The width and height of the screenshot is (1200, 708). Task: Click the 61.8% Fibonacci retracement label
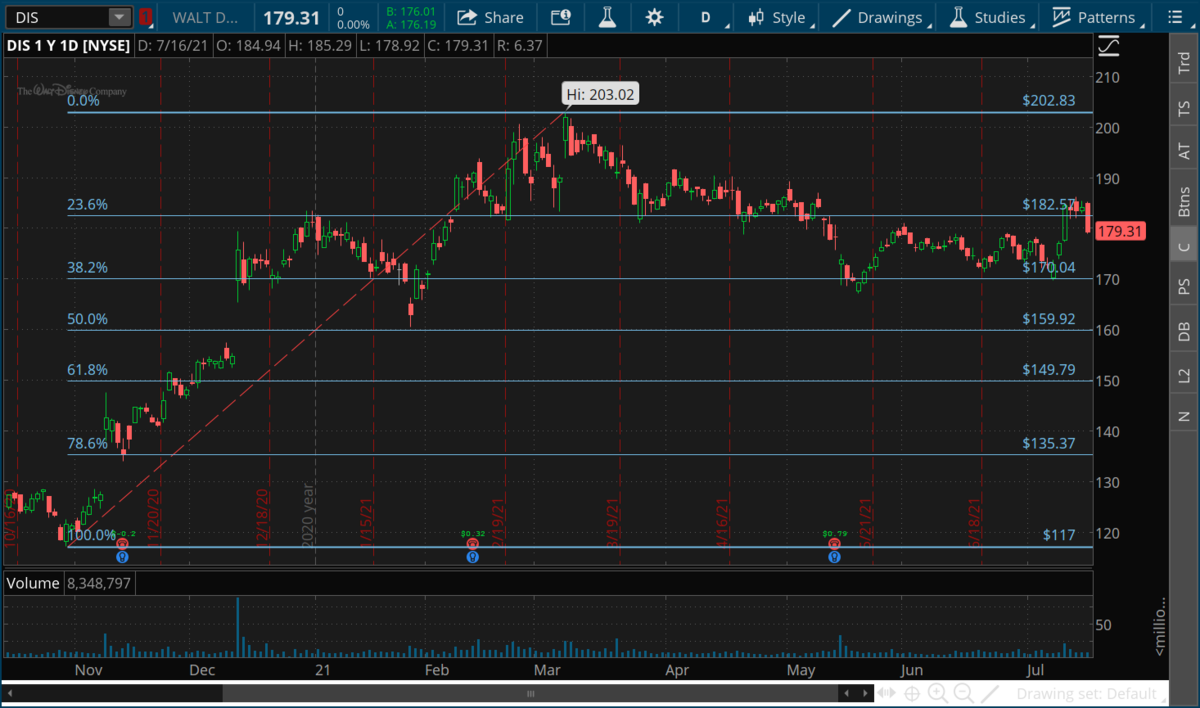pyautogui.click(x=87, y=370)
